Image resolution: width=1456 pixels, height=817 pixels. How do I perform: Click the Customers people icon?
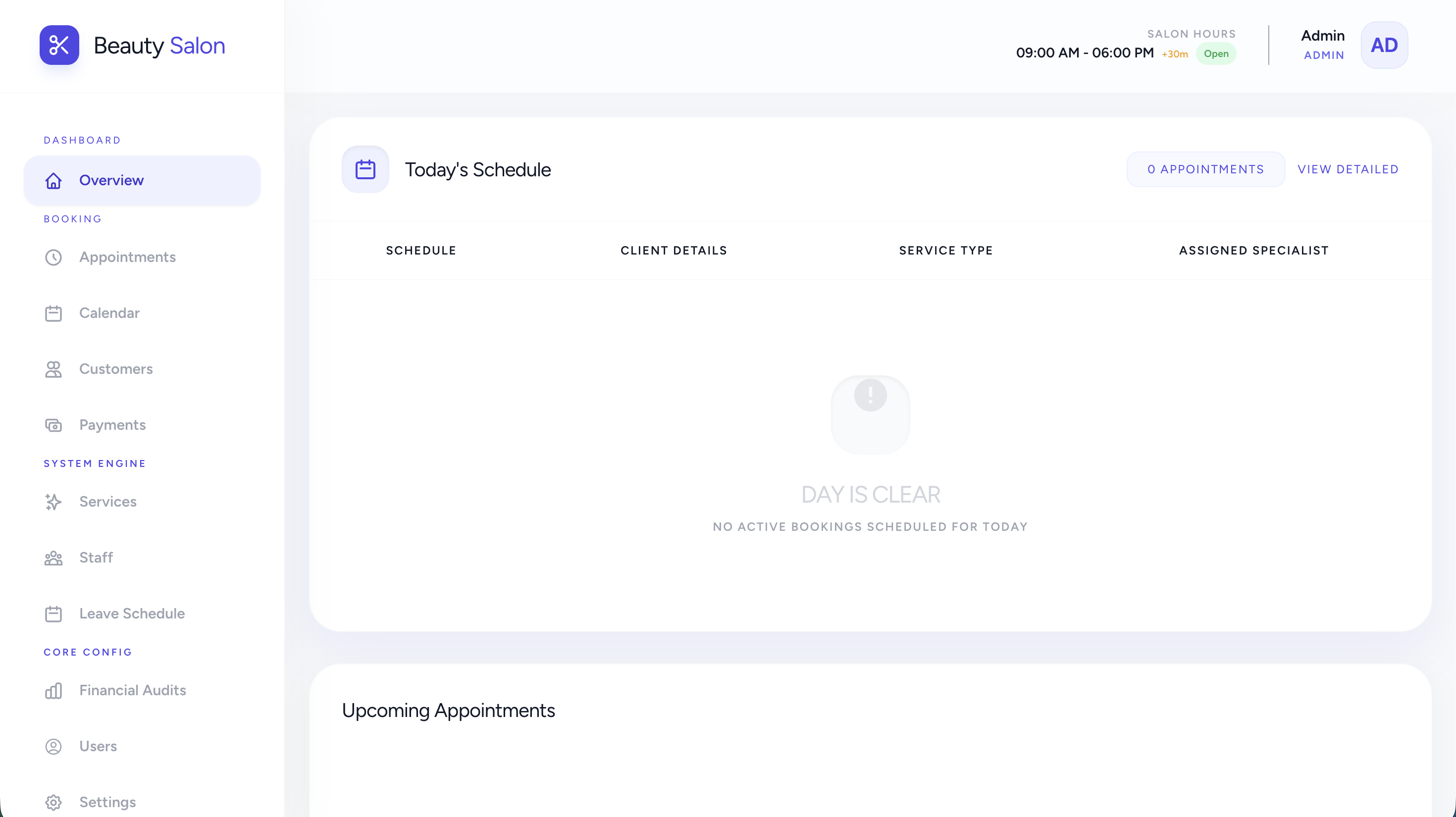point(53,369)
